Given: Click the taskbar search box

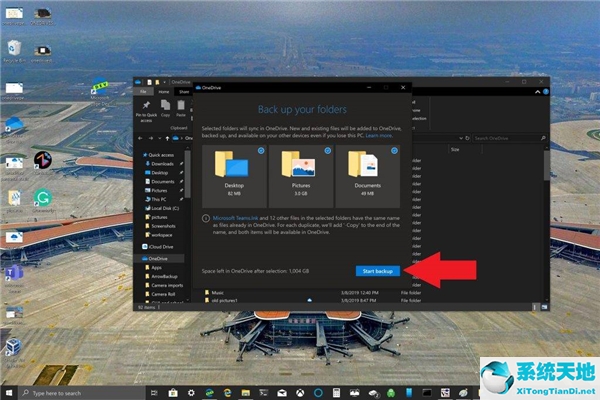Looking at the screenshot, I should [81, 393].
